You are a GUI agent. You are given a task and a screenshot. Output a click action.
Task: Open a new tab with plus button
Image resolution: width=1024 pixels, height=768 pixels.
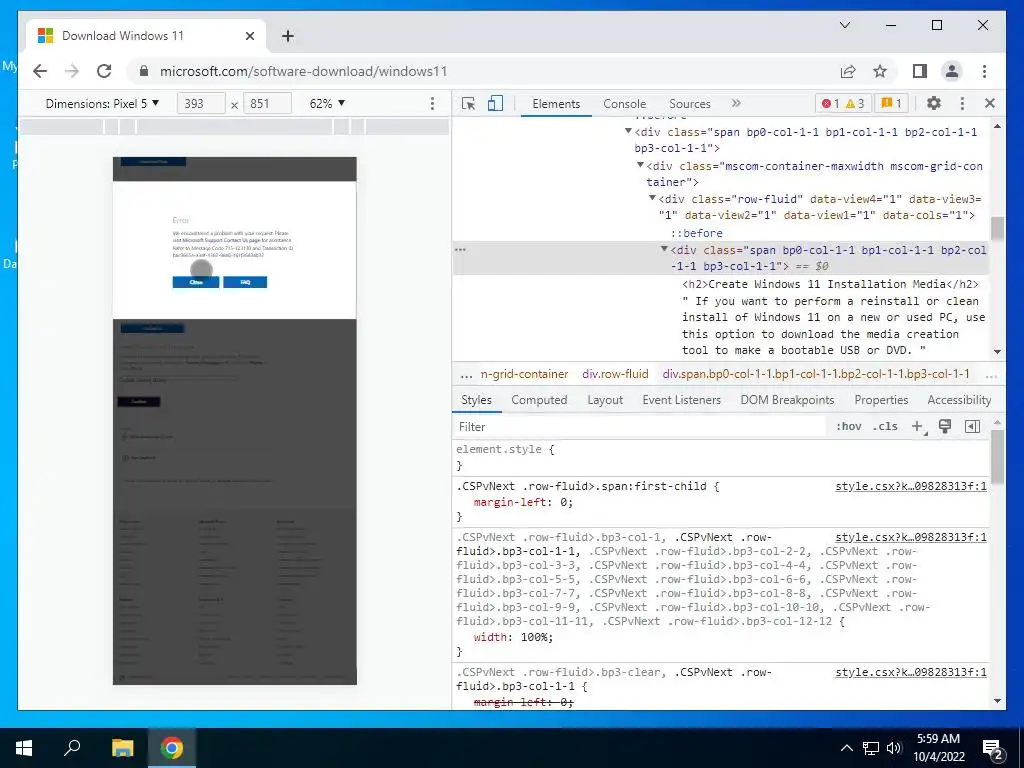click(287, 36)
